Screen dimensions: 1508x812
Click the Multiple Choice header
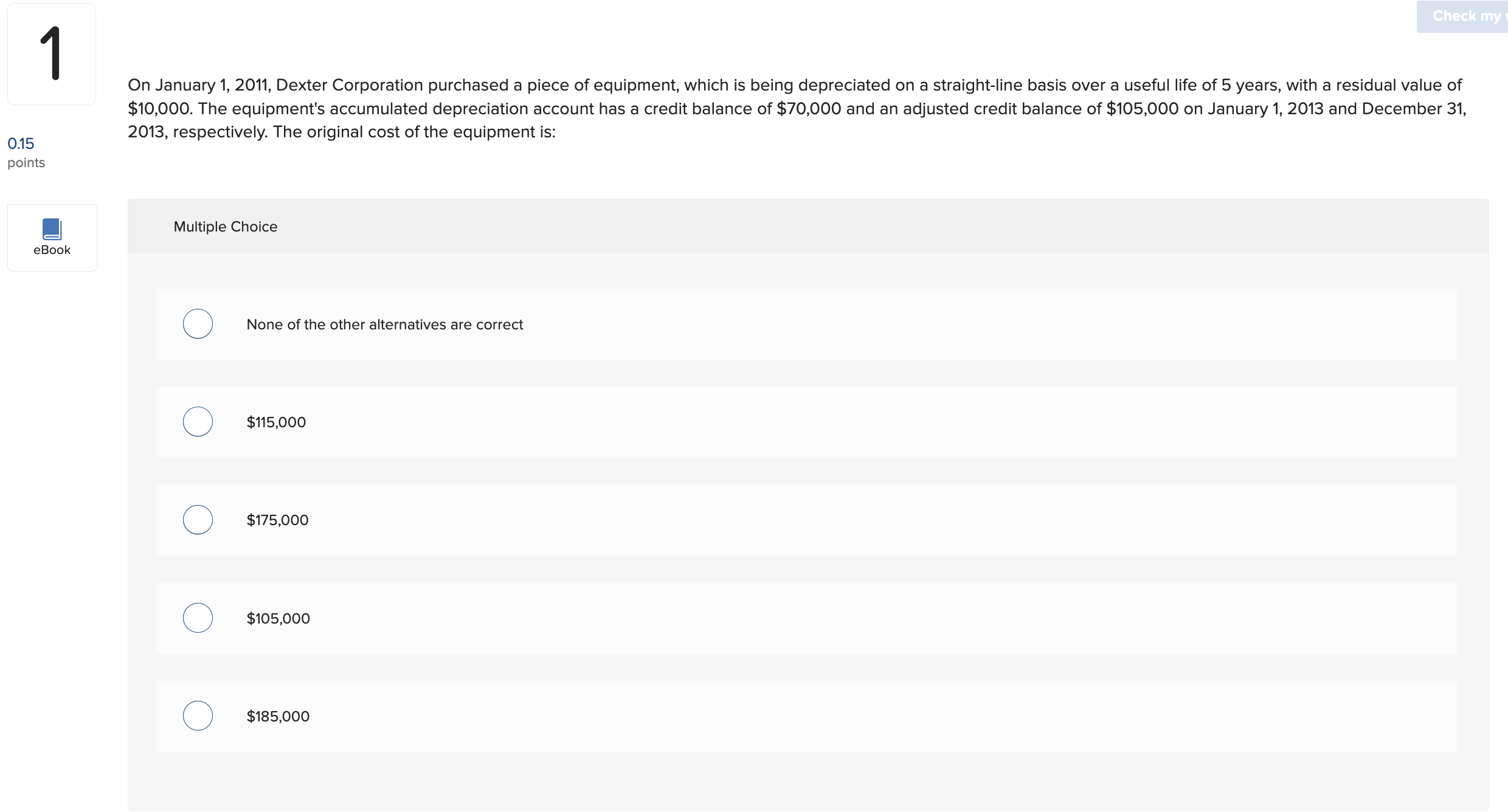tap(226, 226)
